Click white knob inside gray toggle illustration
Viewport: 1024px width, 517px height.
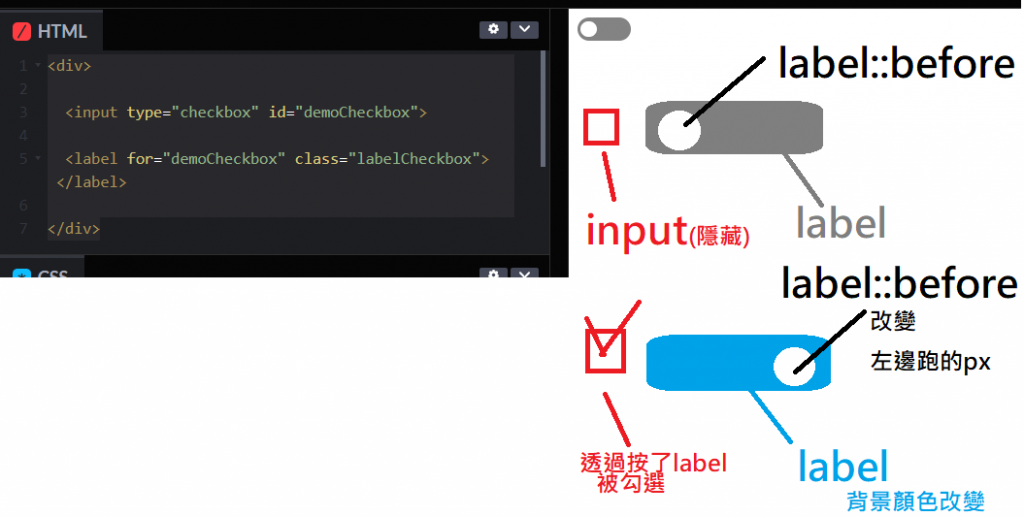[x=679, y=130]
